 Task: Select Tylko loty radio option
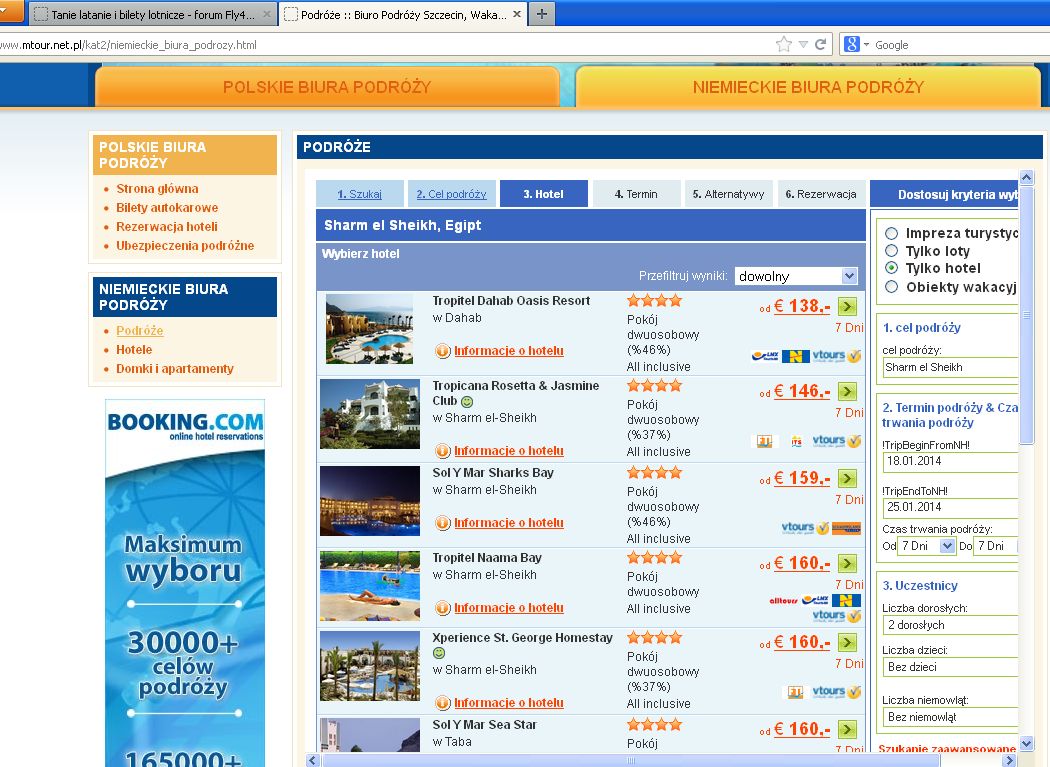(891, 251)
